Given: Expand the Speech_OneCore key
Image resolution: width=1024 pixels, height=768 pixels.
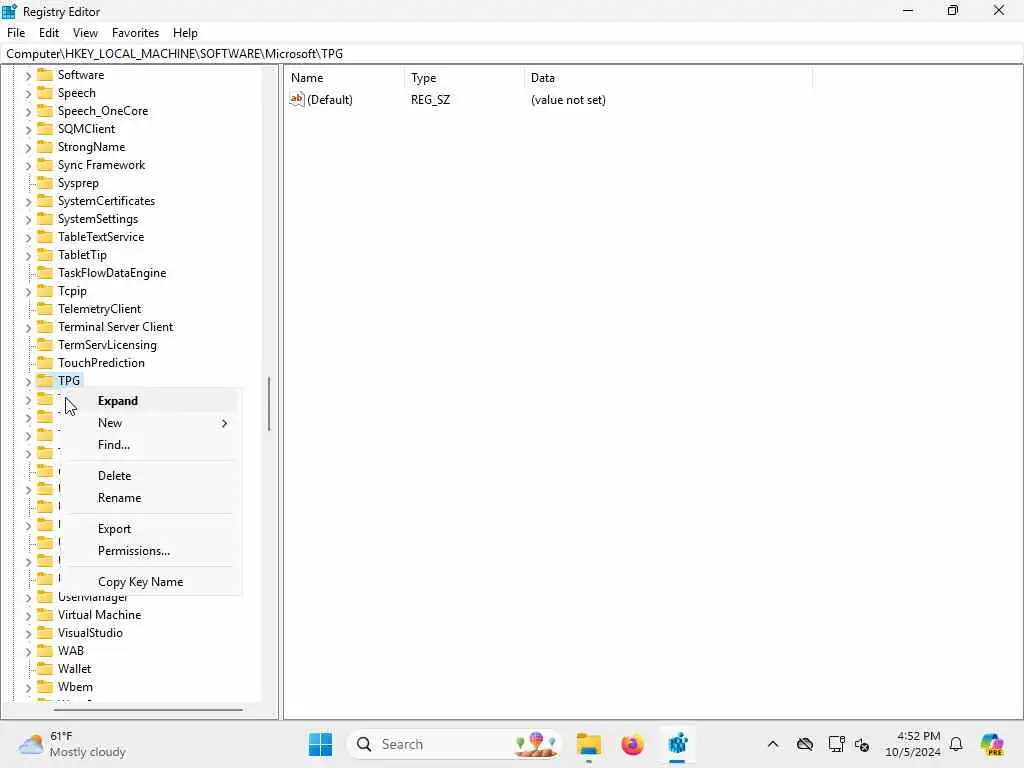Looking at the screenshot, I should pyautogui.click(x=28, y=112).
